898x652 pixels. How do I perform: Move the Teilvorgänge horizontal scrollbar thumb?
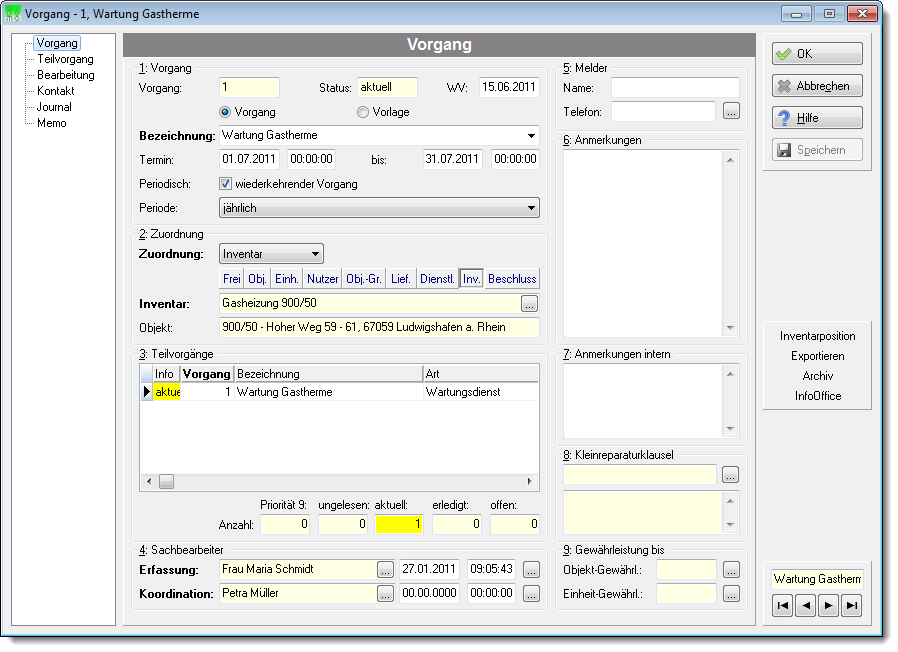pos(167,481)
